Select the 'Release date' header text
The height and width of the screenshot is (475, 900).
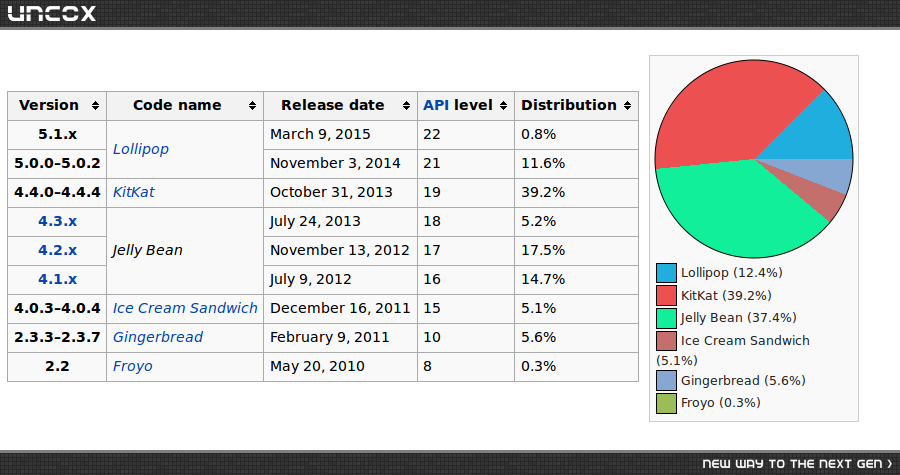pos(332,106)
